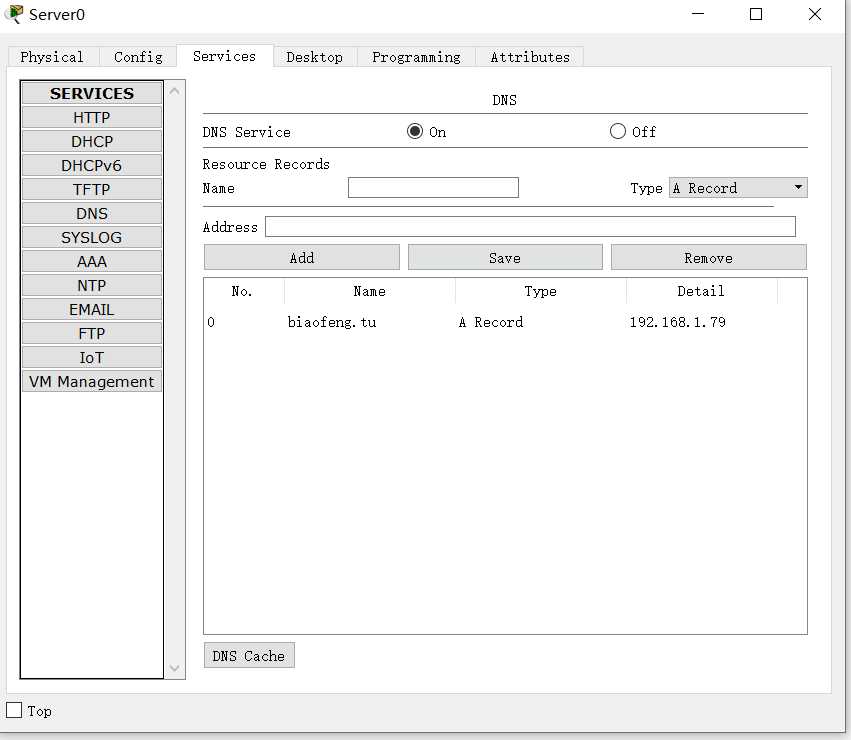
Task: Click the Type column header
Action: (x=541, y=291)
